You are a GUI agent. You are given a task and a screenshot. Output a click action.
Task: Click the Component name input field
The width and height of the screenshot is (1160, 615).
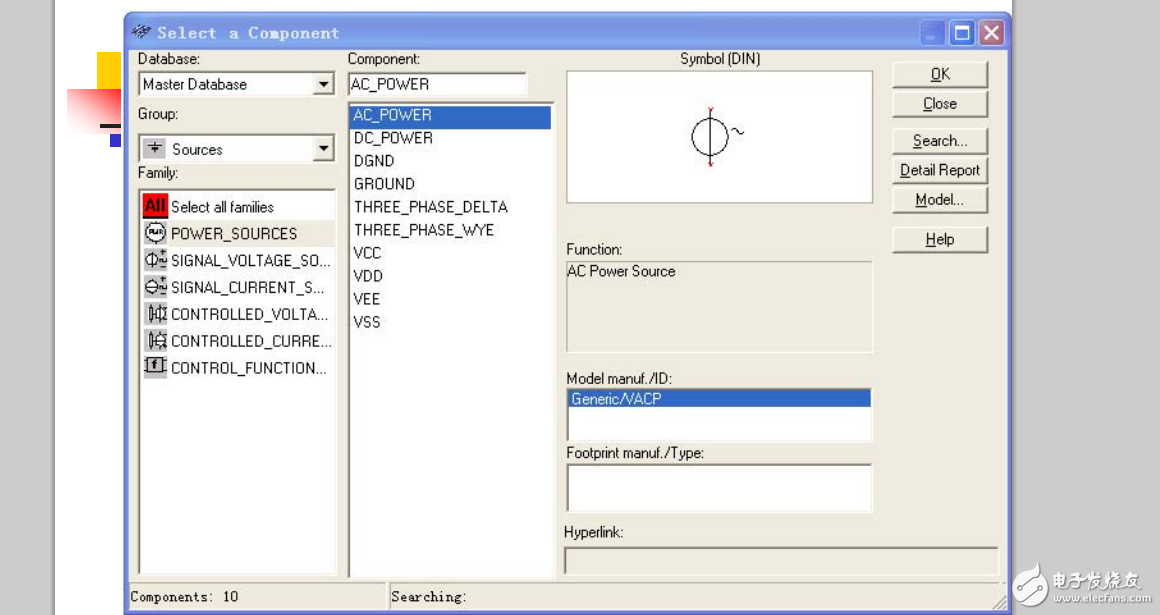(x=437, y=85)
